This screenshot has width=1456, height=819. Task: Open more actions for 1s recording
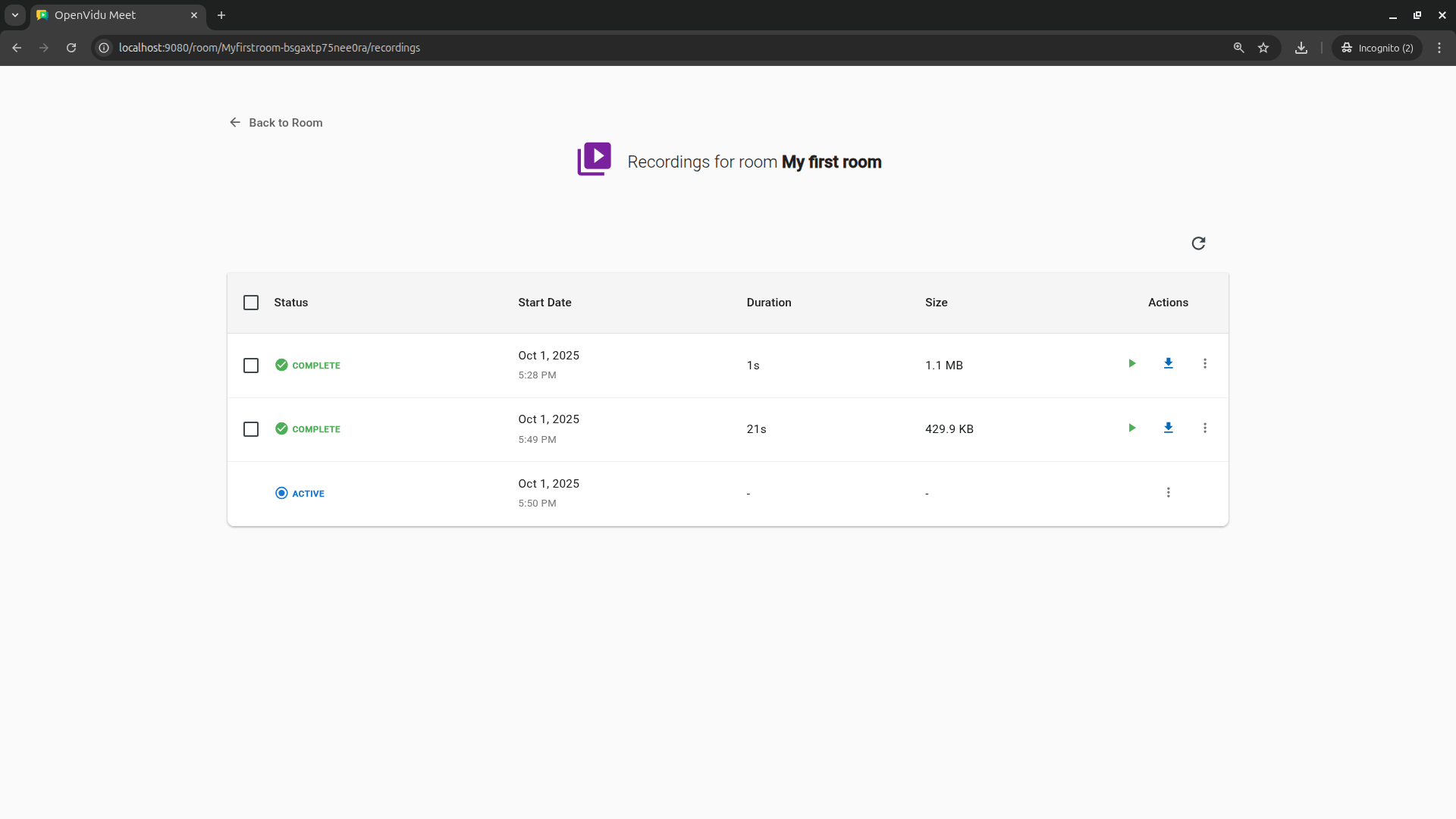point(1204,364)
